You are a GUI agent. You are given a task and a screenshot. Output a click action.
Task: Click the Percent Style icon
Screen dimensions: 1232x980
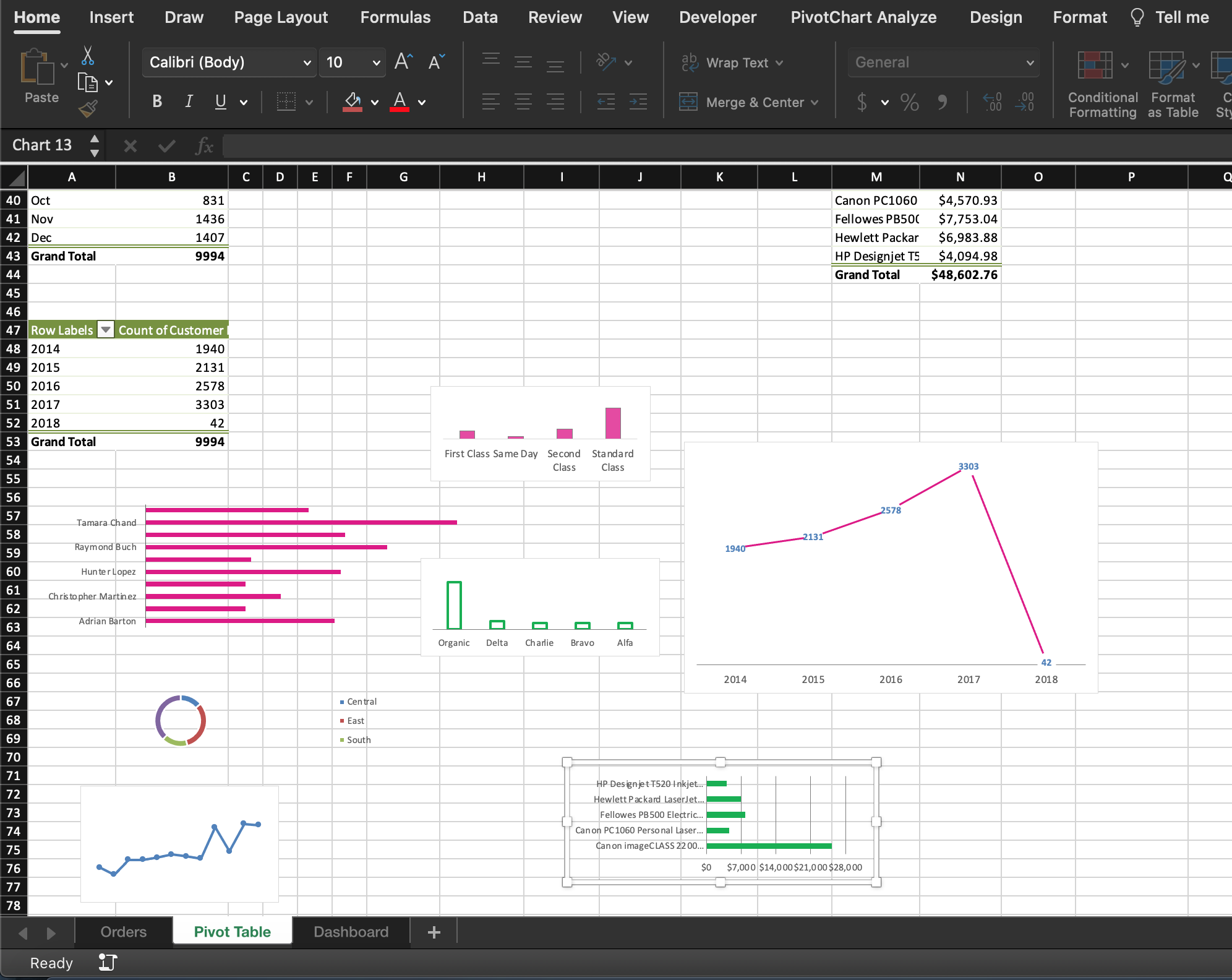pos(909,102)
